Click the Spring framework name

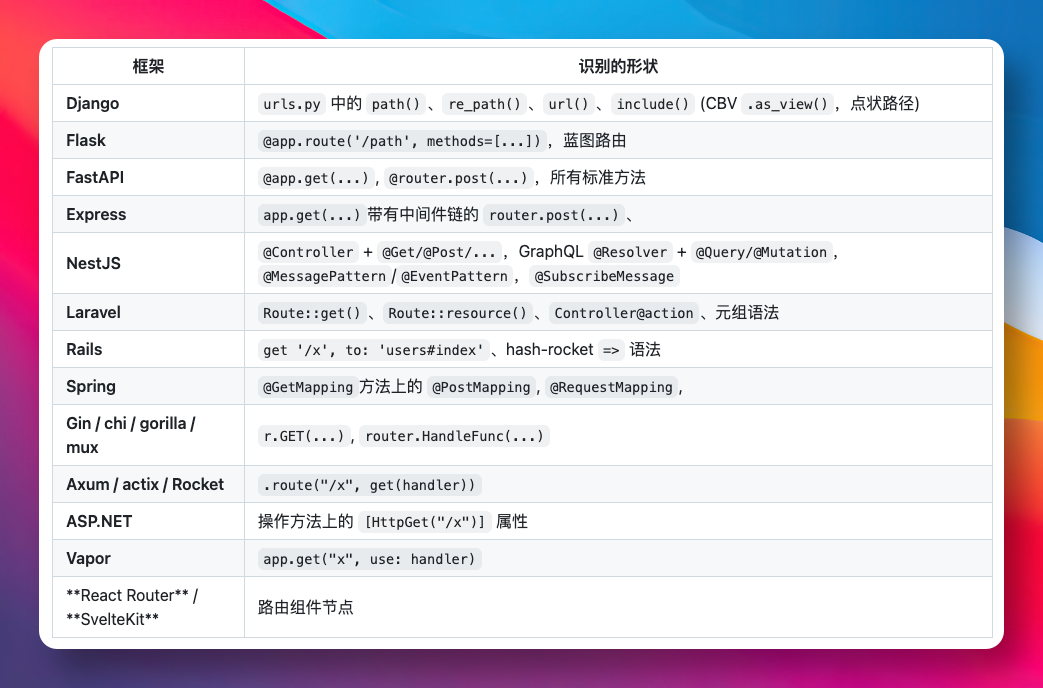[90, 387]
